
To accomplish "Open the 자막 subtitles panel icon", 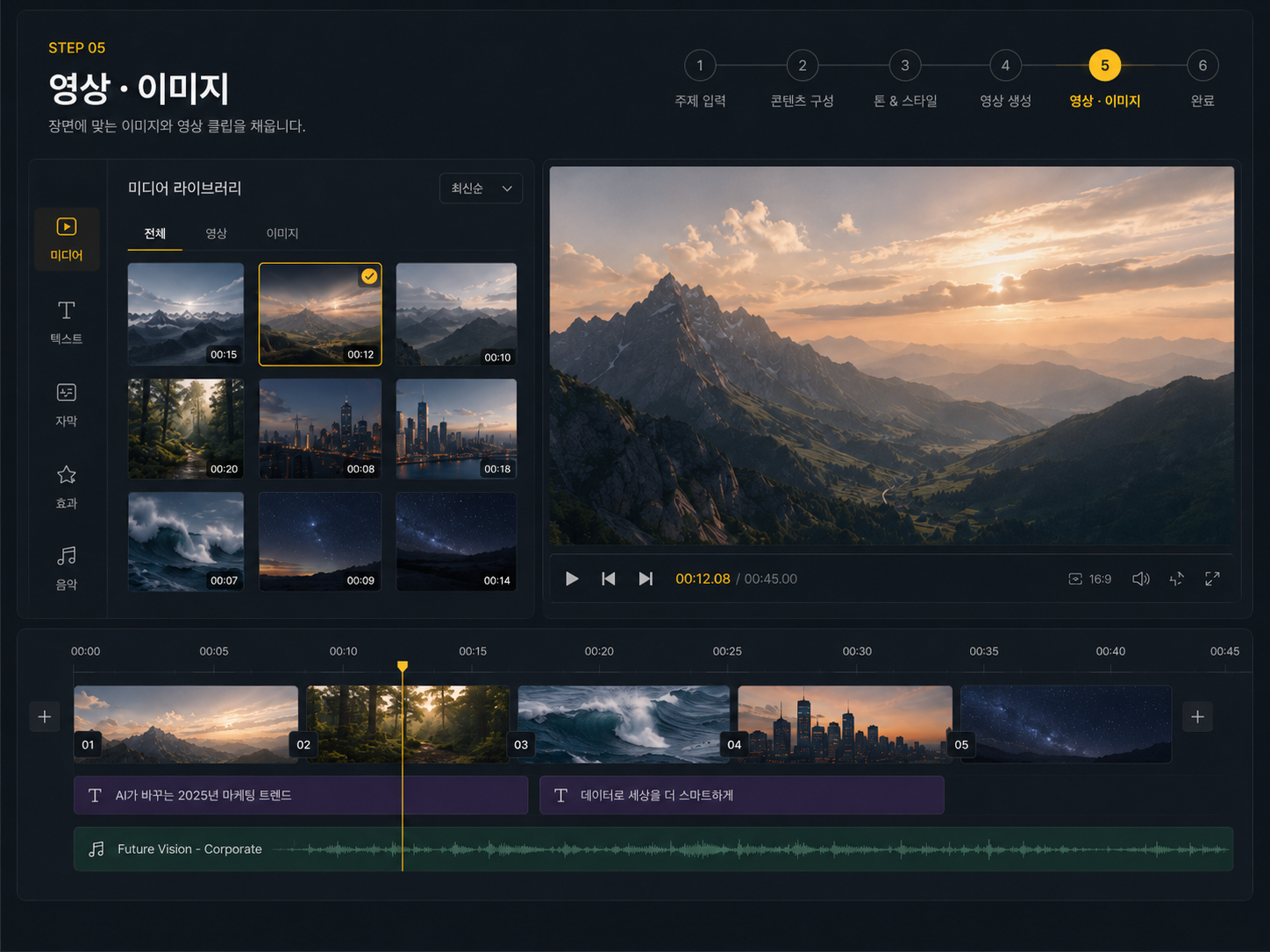I will tap(67, 404).
